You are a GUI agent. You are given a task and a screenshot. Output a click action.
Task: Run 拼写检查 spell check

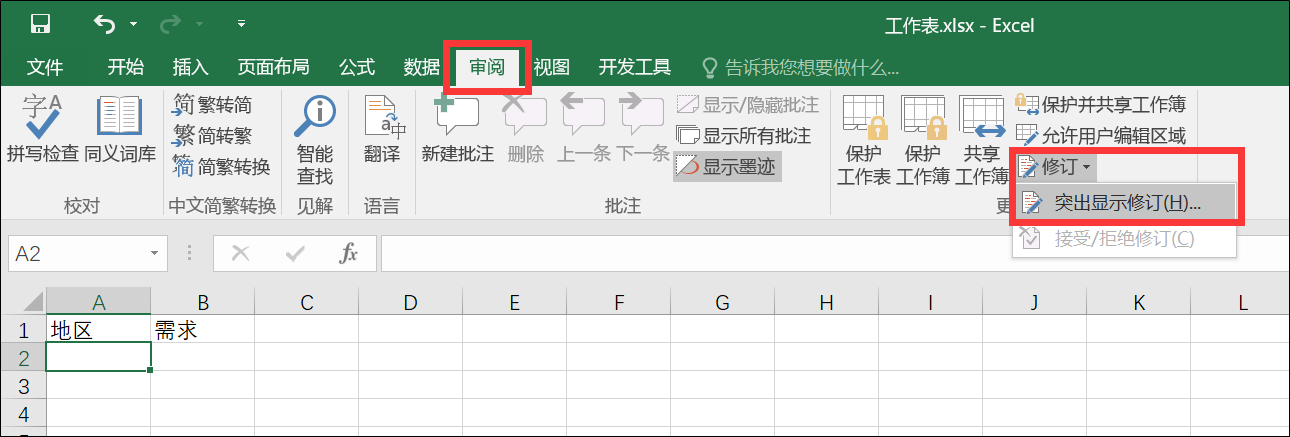point(43,131)
